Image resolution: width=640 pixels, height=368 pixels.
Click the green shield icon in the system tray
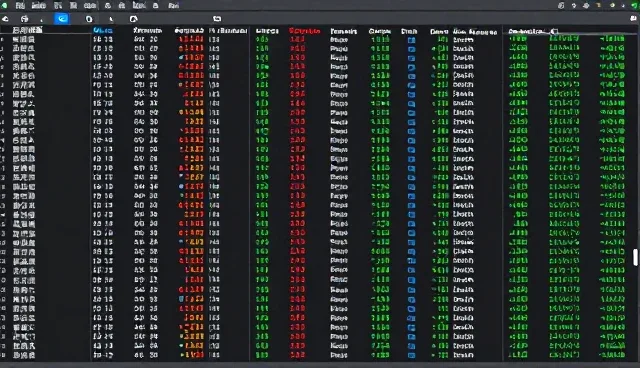pyautogui.click(x=634, y=5)
